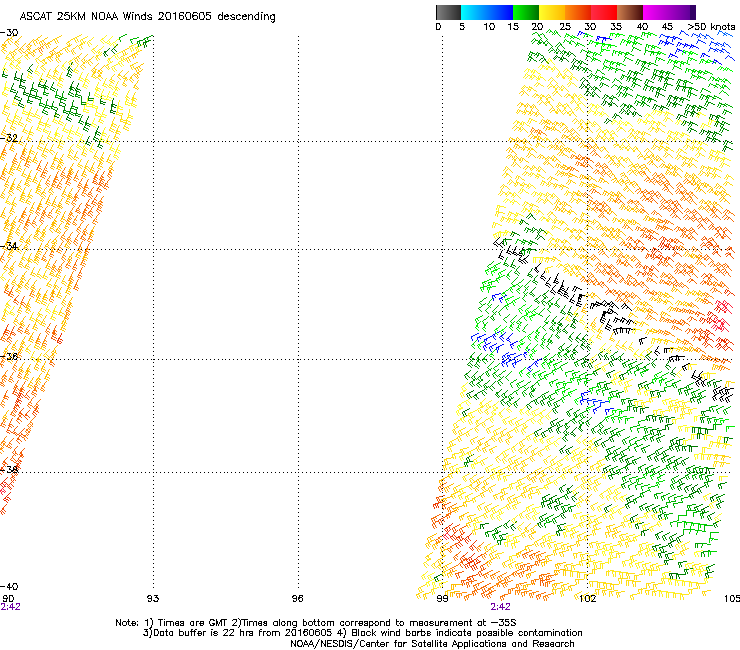The height and width of the screenshot is (650, 740).
Task: Click the '10' legend scale label
Action: coord(489,27)
